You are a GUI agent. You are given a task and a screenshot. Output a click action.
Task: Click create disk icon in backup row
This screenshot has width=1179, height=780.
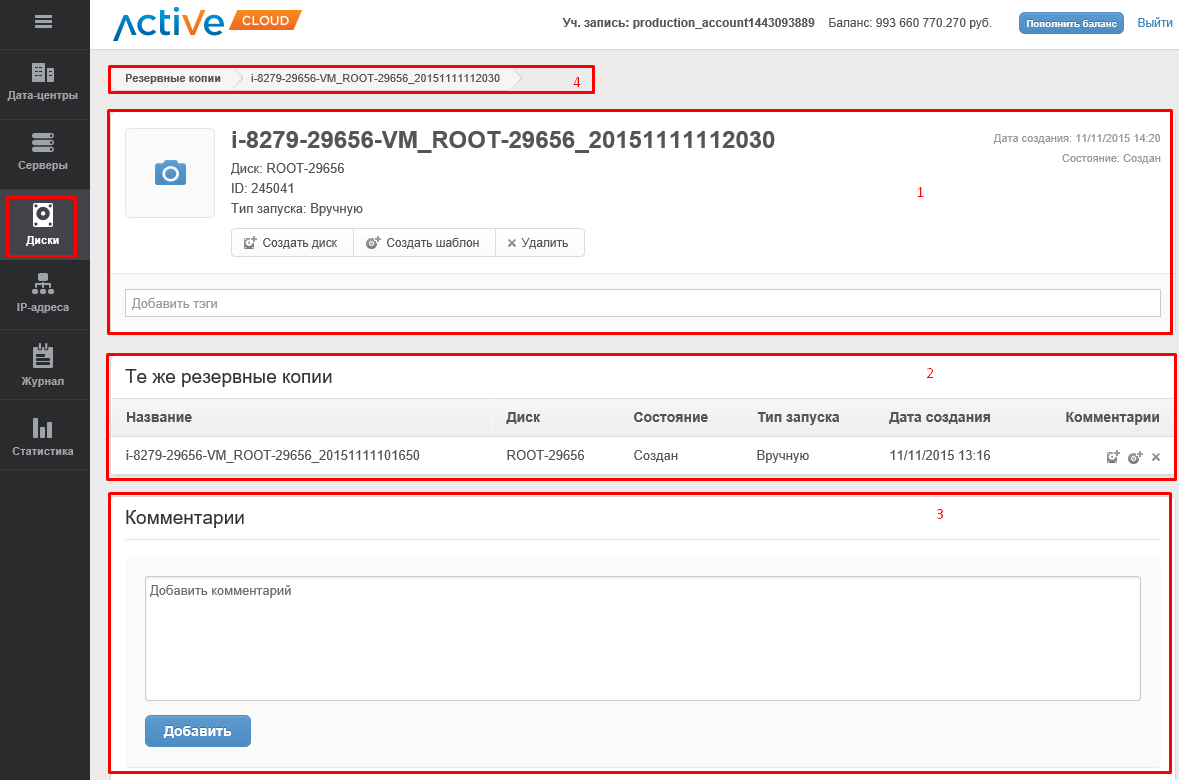click(1112, 457)
